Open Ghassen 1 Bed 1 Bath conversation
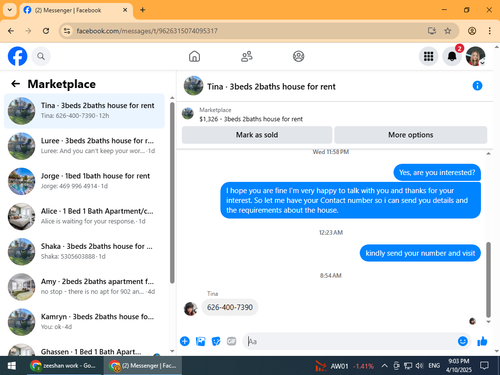This screenshot has width=500, height=375. point(84,349)
